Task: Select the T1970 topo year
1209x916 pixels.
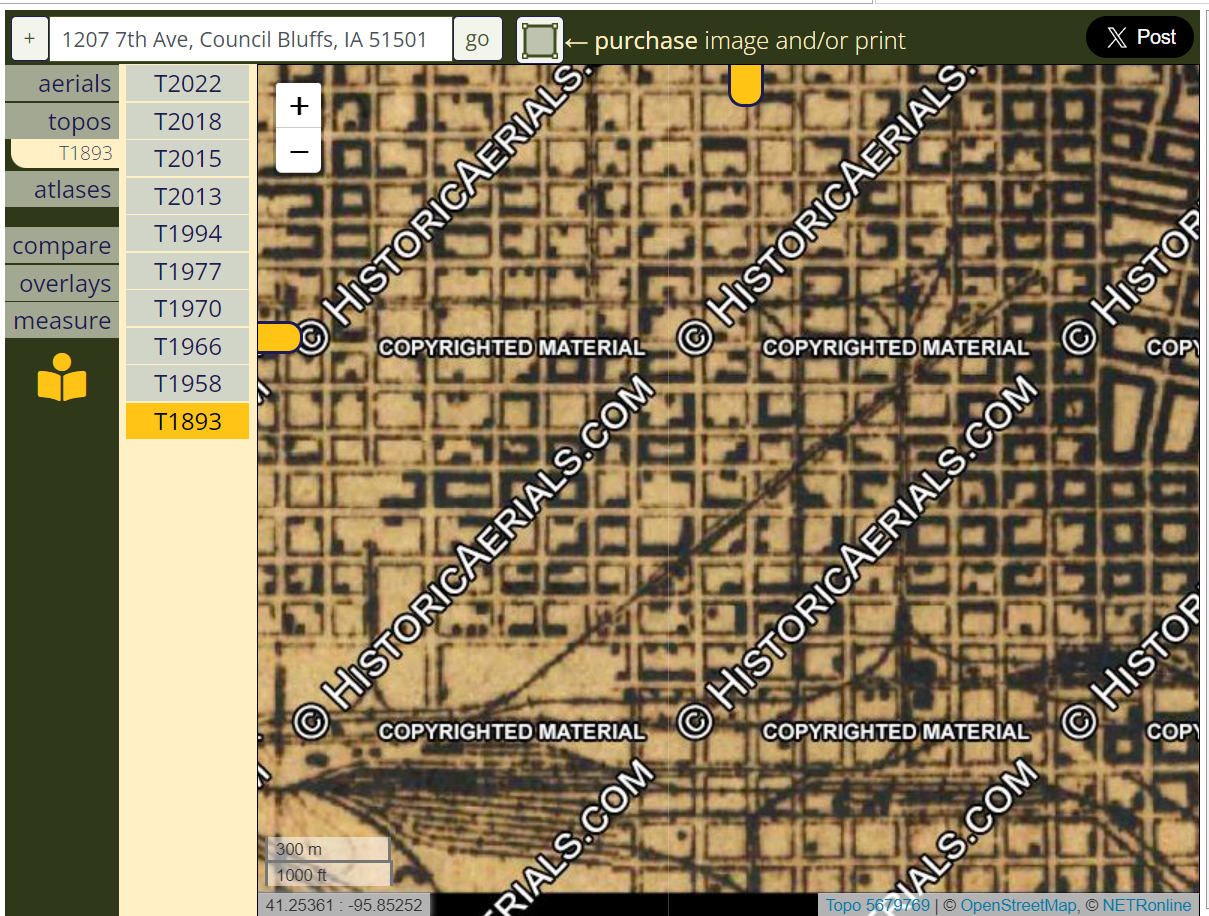Action: (x=188, y=308)
